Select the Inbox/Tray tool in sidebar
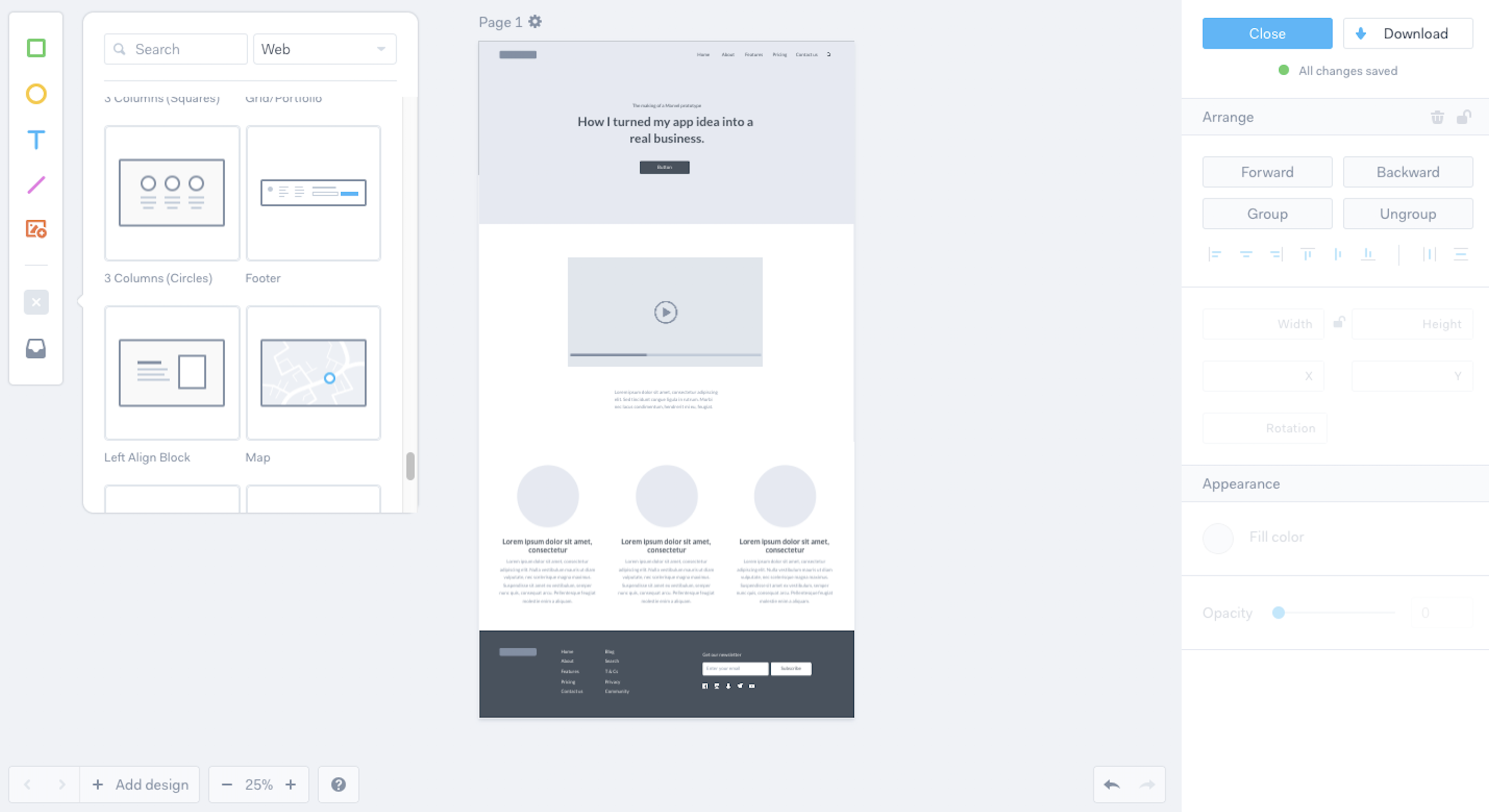The image size is (1489, 812). pyautogui.click(x=35, y=348)
